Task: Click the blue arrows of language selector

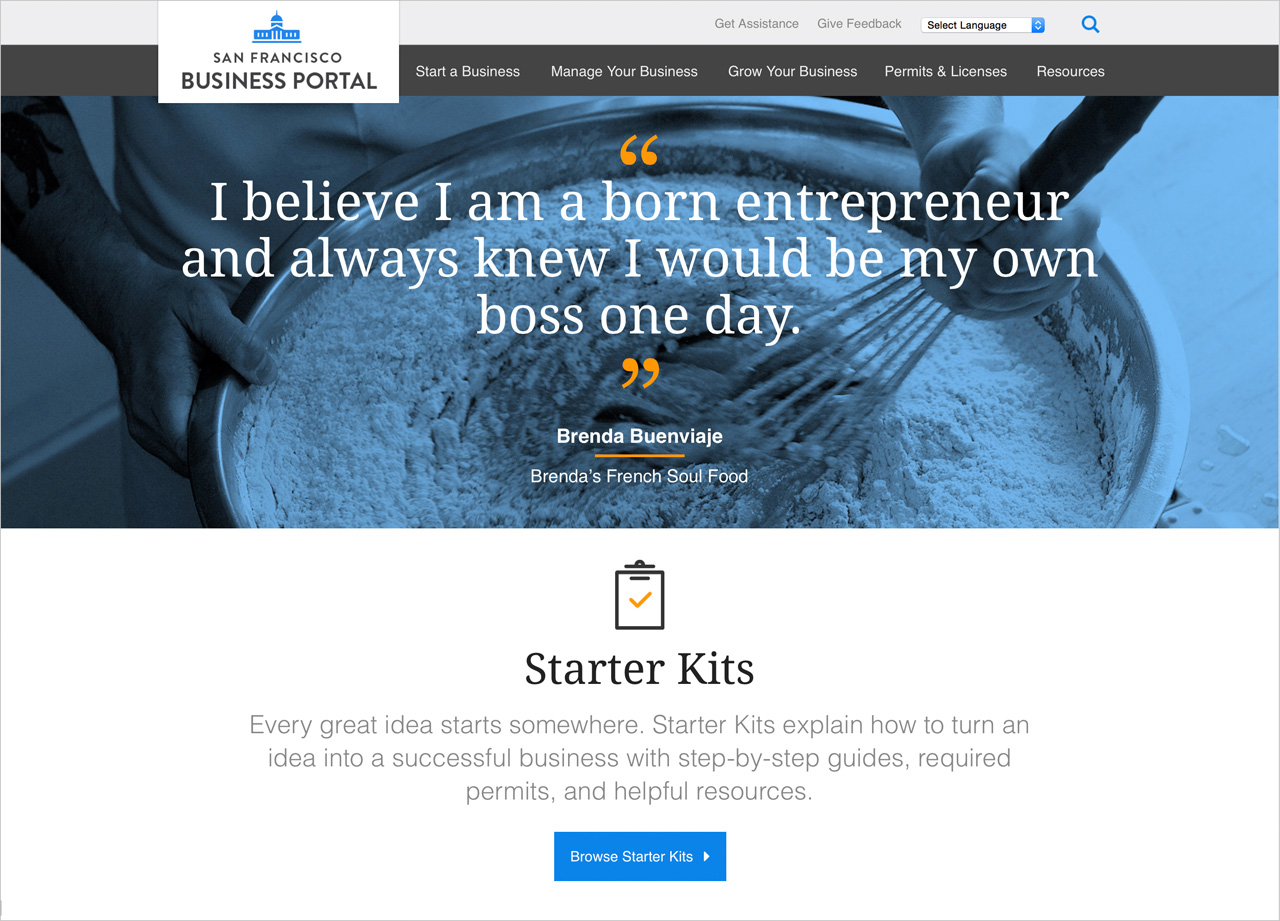Action: pos(1038,25)
